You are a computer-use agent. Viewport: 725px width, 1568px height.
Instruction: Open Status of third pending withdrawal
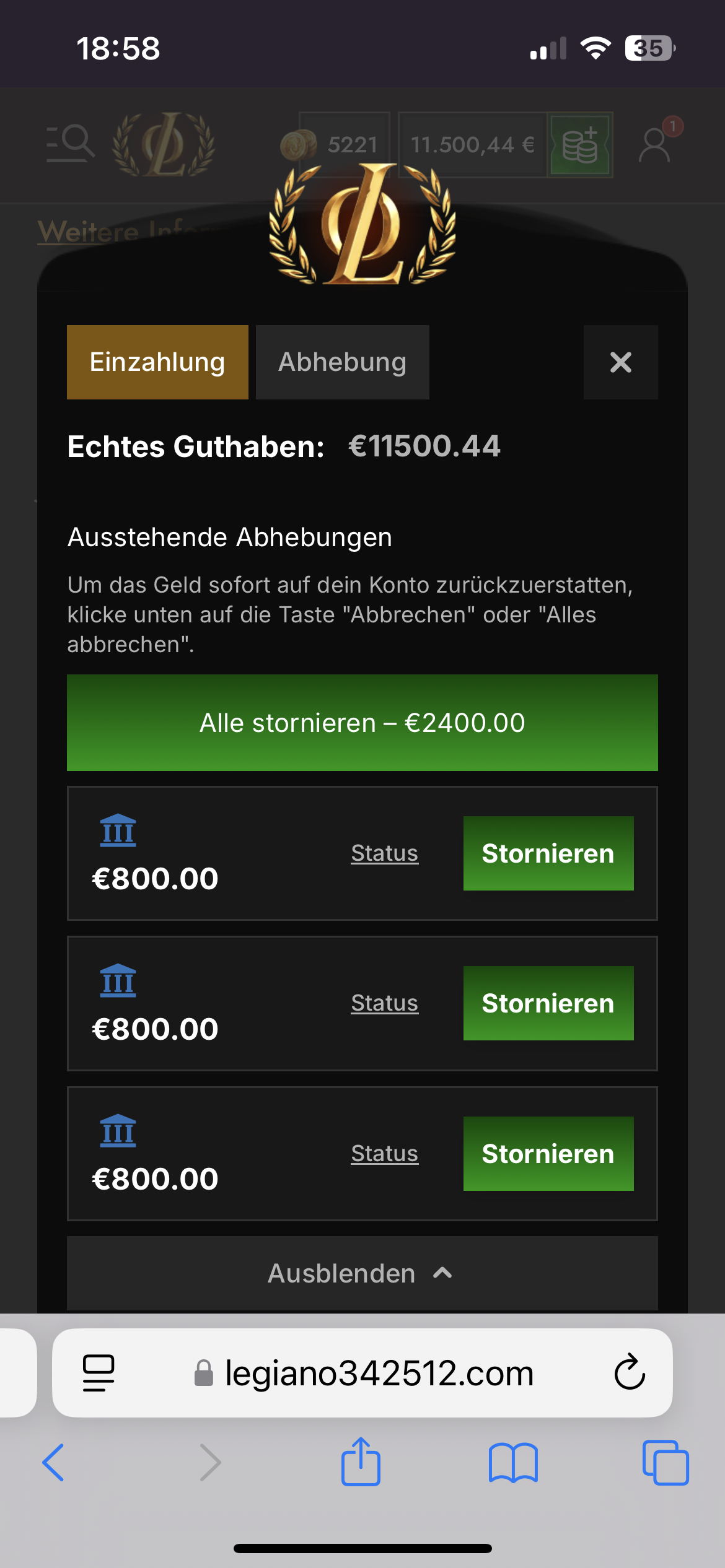(x=384, y=1154)
